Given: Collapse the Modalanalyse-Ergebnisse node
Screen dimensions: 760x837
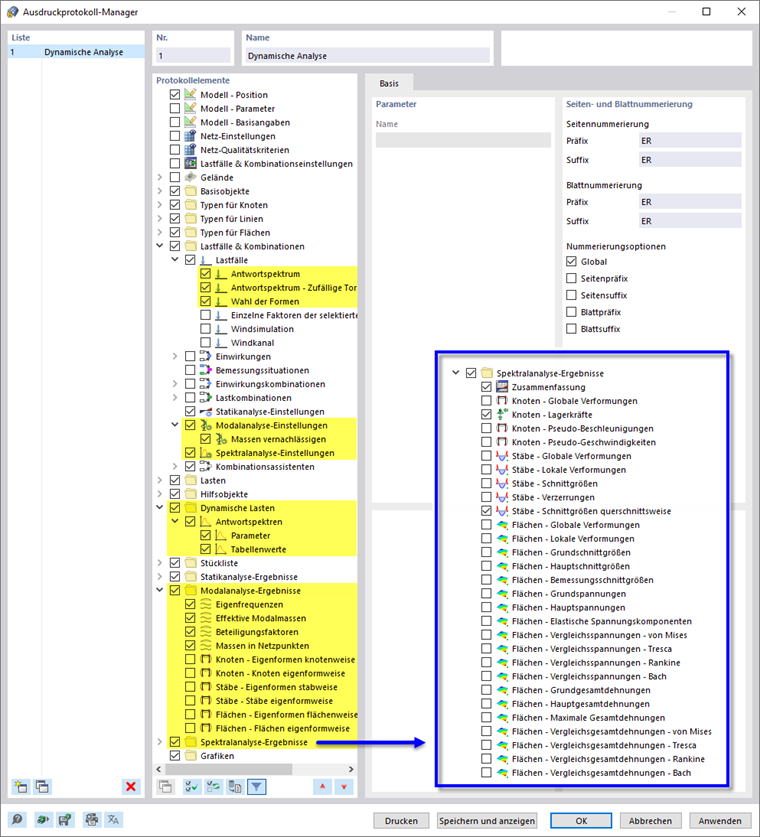Looking at the screenshot, I should coord(160,590).
